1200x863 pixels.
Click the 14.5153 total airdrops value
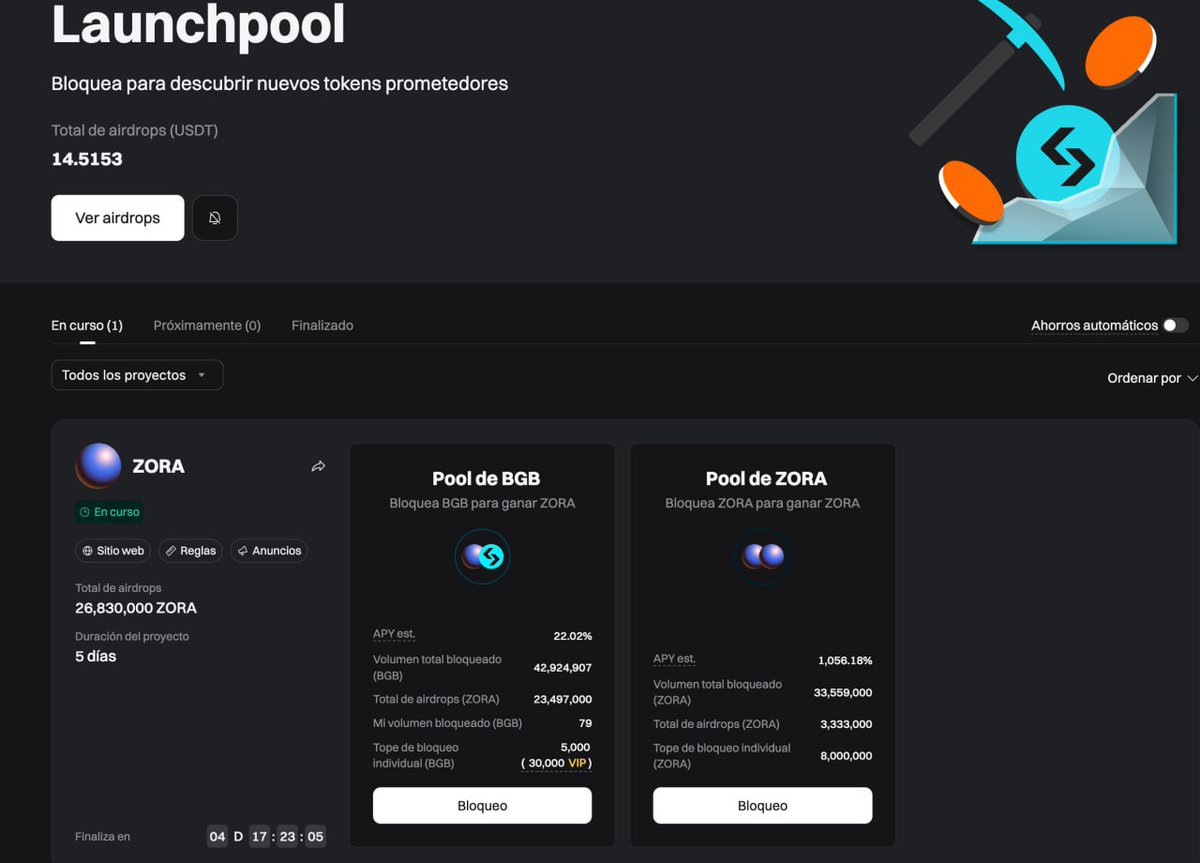(x=87, y=159)
